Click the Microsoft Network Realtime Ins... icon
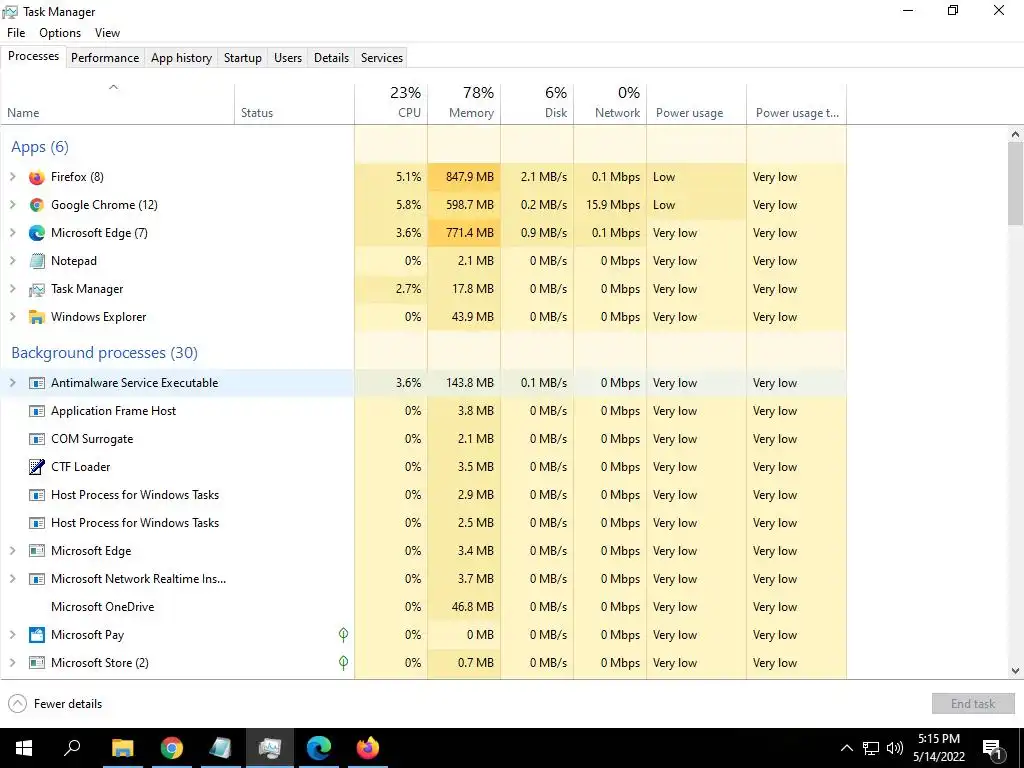Viewport: 1024px width, 768px height. (x=37, y=579)
